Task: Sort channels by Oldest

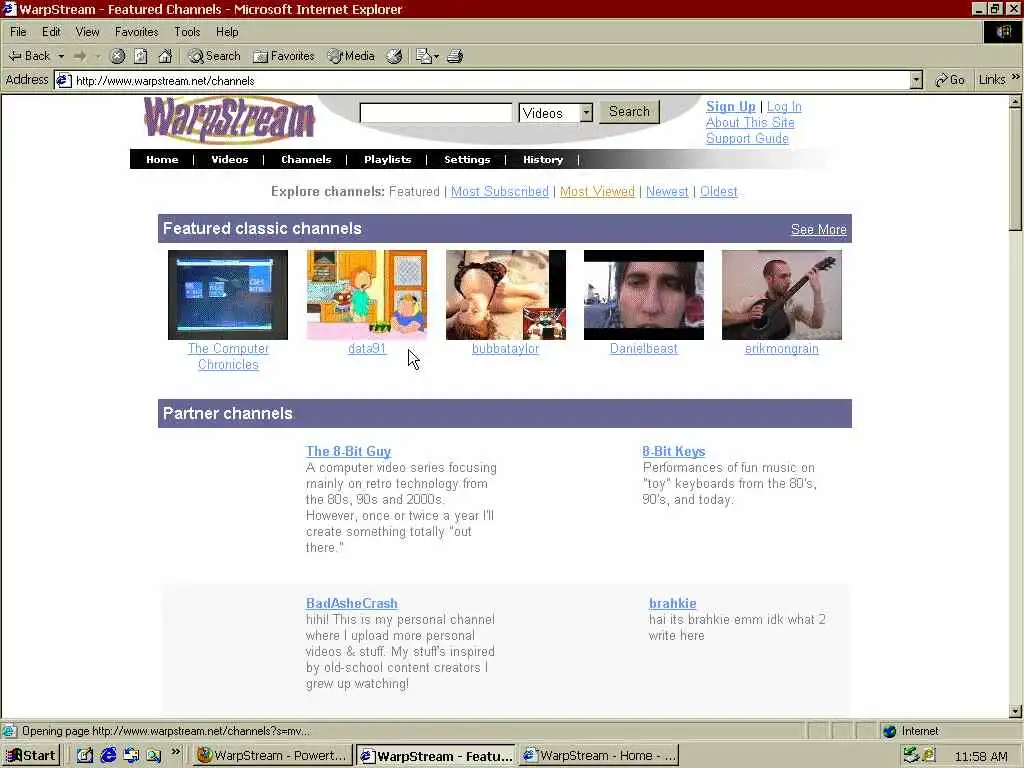Action: click(x=718, y=191)
